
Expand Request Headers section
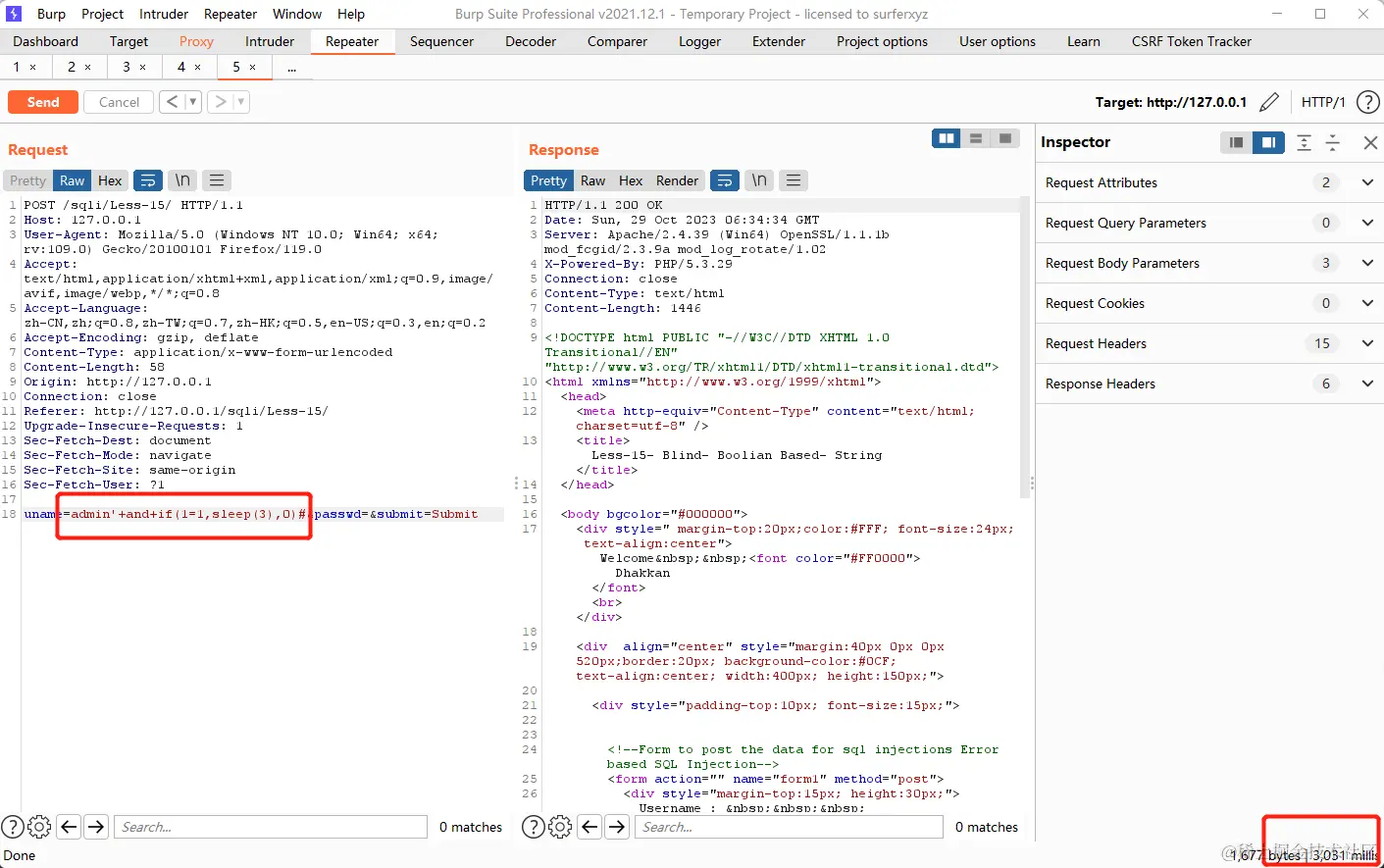[1367, 343]
